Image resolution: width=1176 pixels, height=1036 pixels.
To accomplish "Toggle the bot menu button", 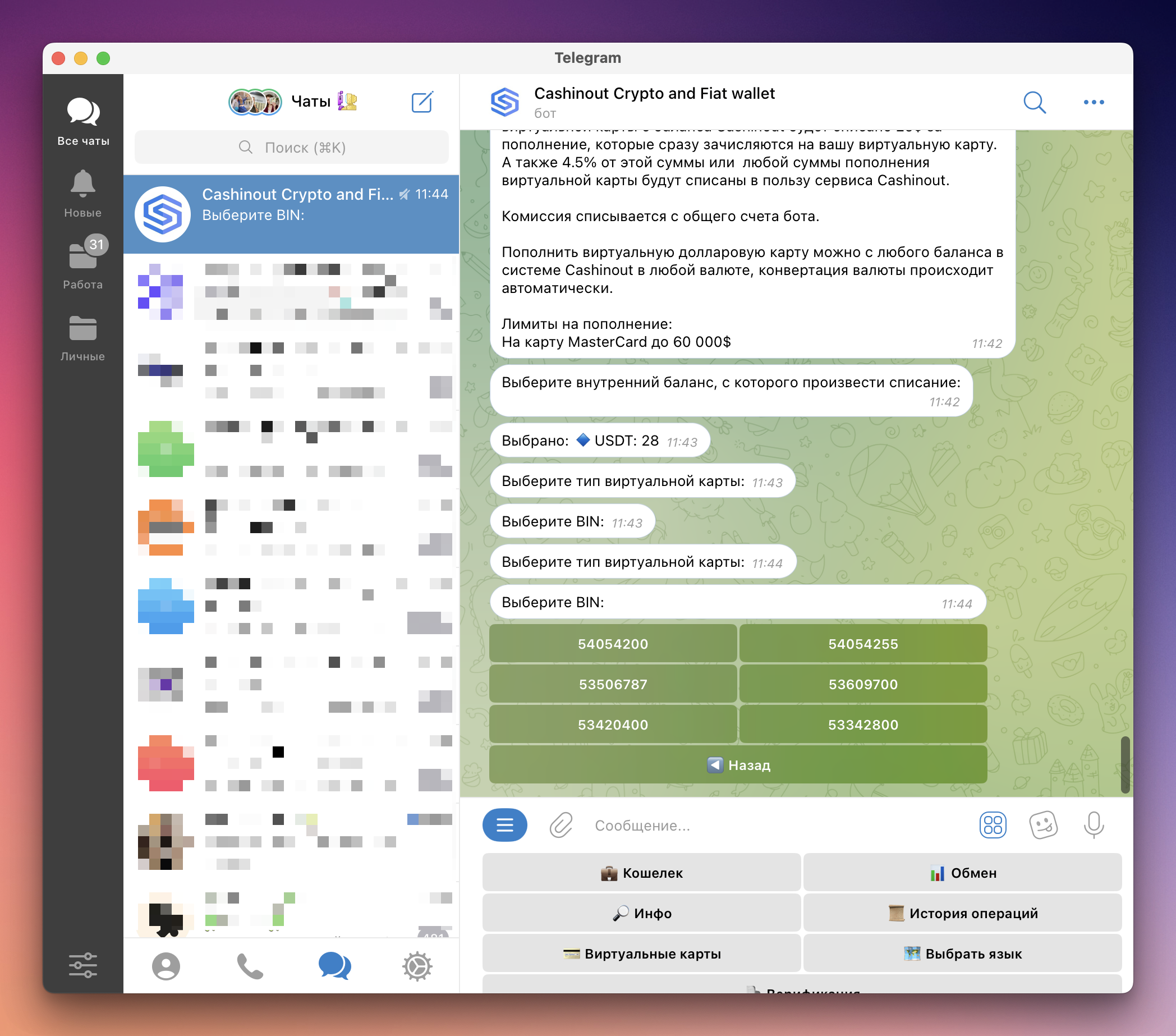I will coord(504,825).
